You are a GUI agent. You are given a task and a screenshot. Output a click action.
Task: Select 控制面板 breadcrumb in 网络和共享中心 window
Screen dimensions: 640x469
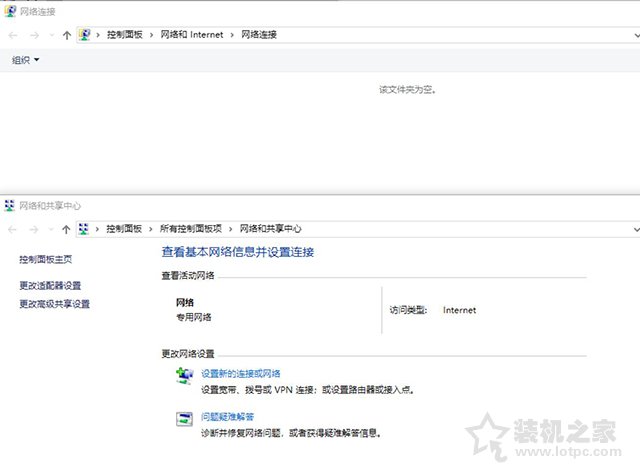point(124,229)
